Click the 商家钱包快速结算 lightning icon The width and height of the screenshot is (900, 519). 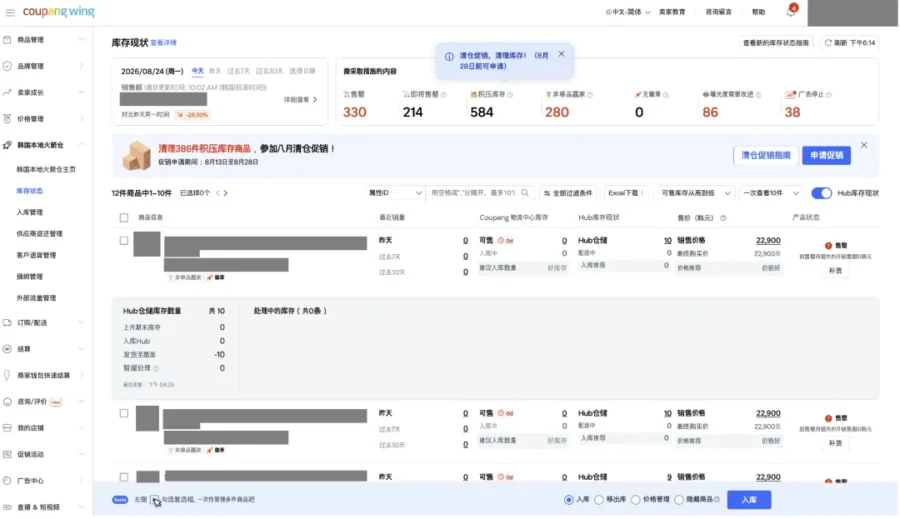pyautogui.click(x=7, y=375)
